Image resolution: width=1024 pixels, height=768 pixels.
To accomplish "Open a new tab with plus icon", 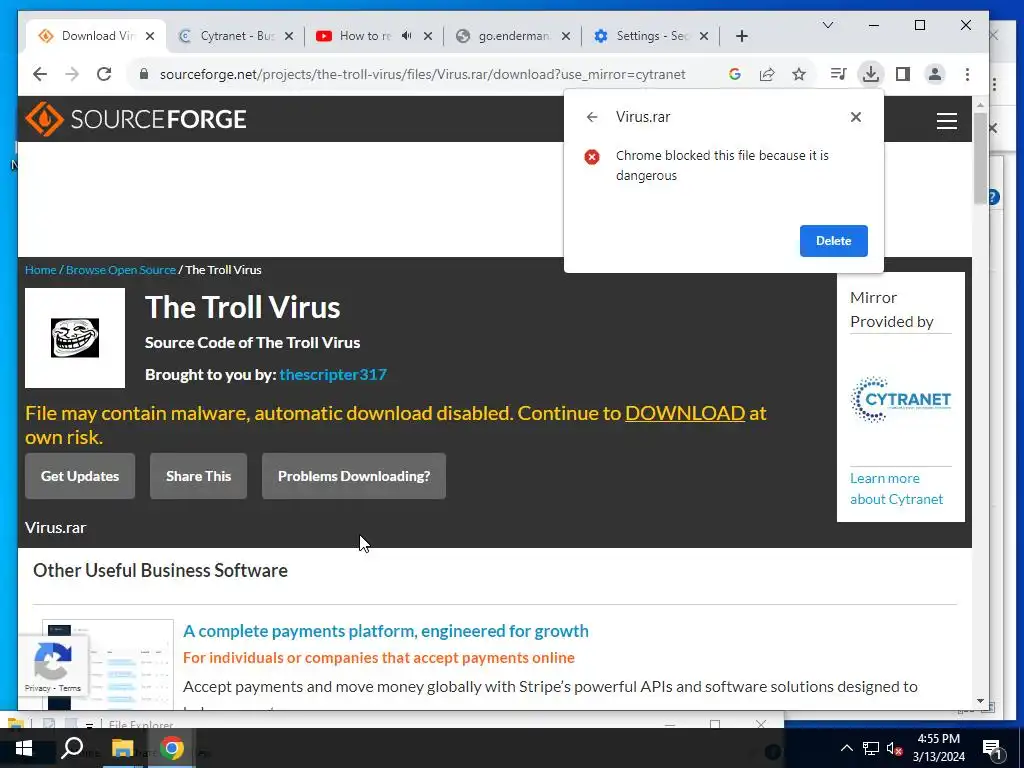I will click(741, 36).
